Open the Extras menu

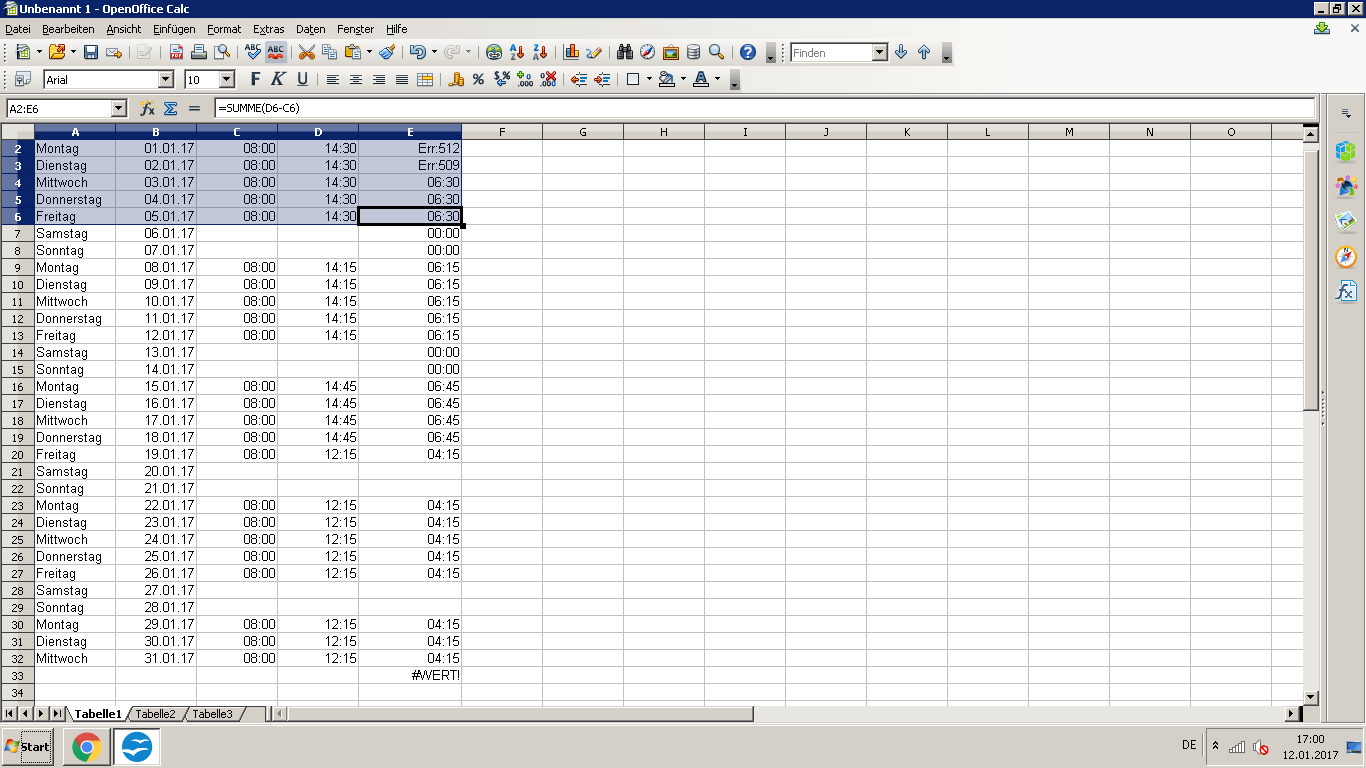click(269, 29)
